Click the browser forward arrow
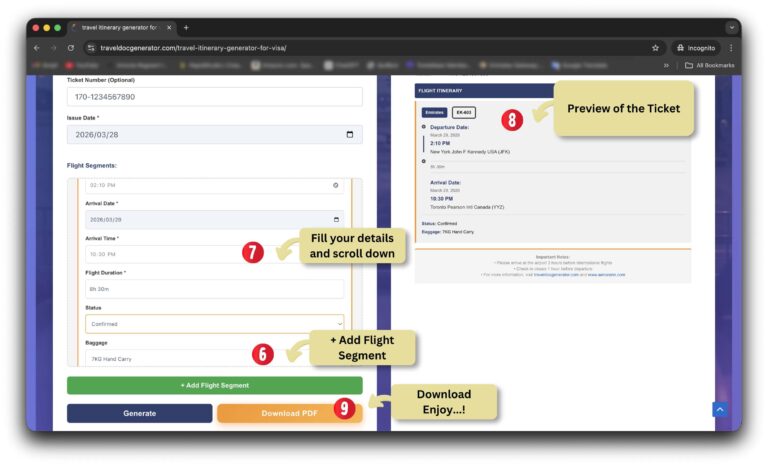Image resolution: width=768 pixels, height=466 pixels. (x=53, y=47)
